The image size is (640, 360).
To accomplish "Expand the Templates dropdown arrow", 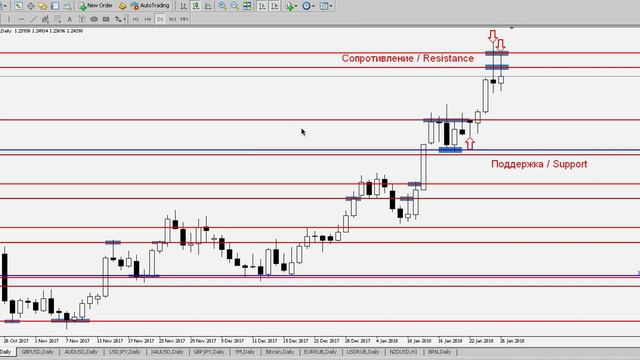I will (331, 7).
